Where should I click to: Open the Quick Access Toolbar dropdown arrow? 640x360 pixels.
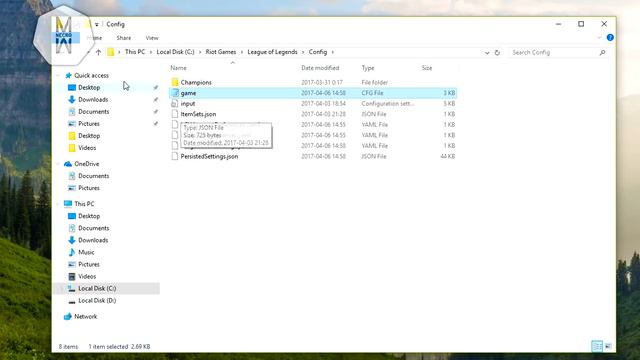[x=97, y=24]
